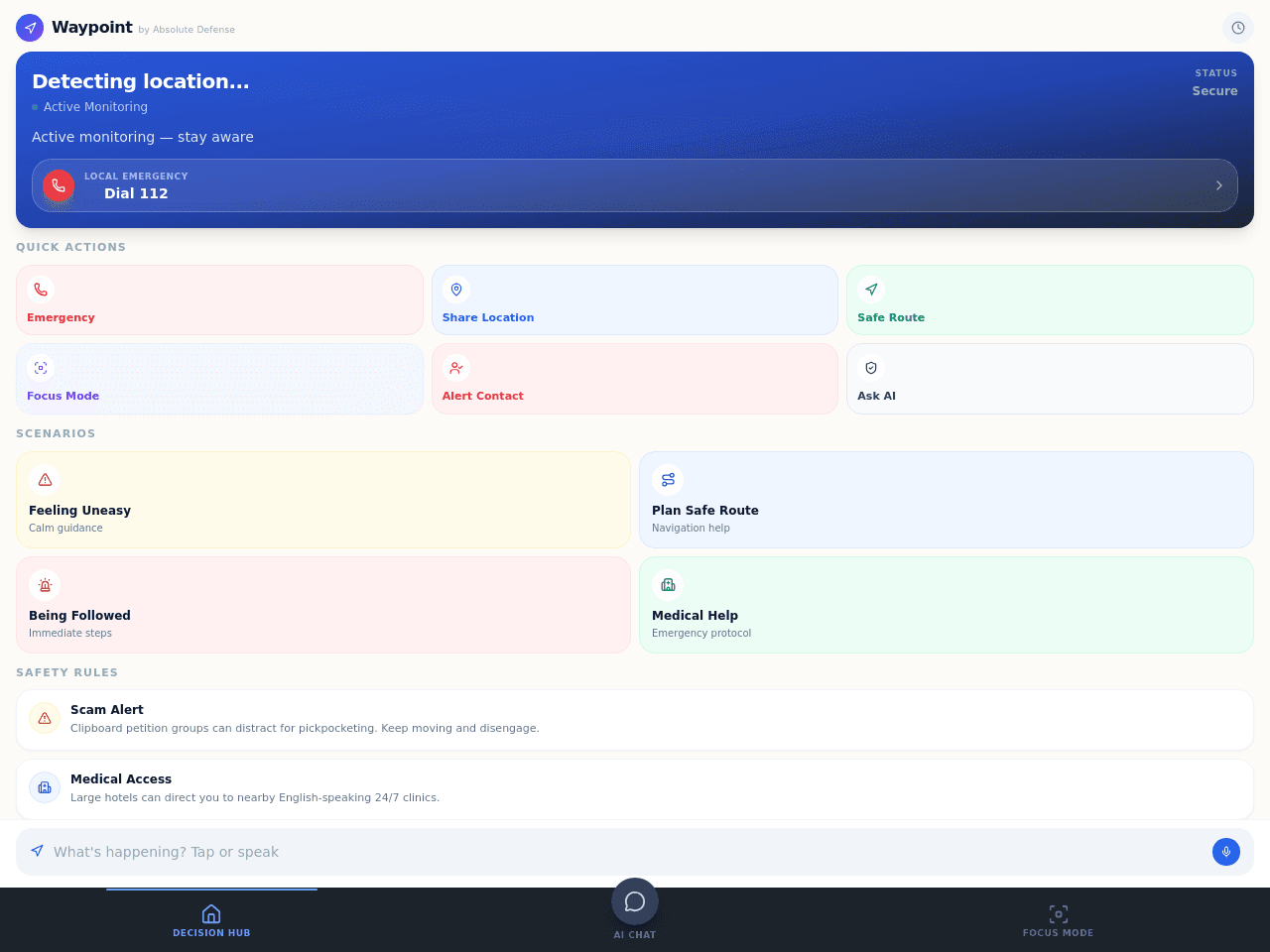Open Share Location quick action
Screen dimensions: 1270x952
point(635,300)
